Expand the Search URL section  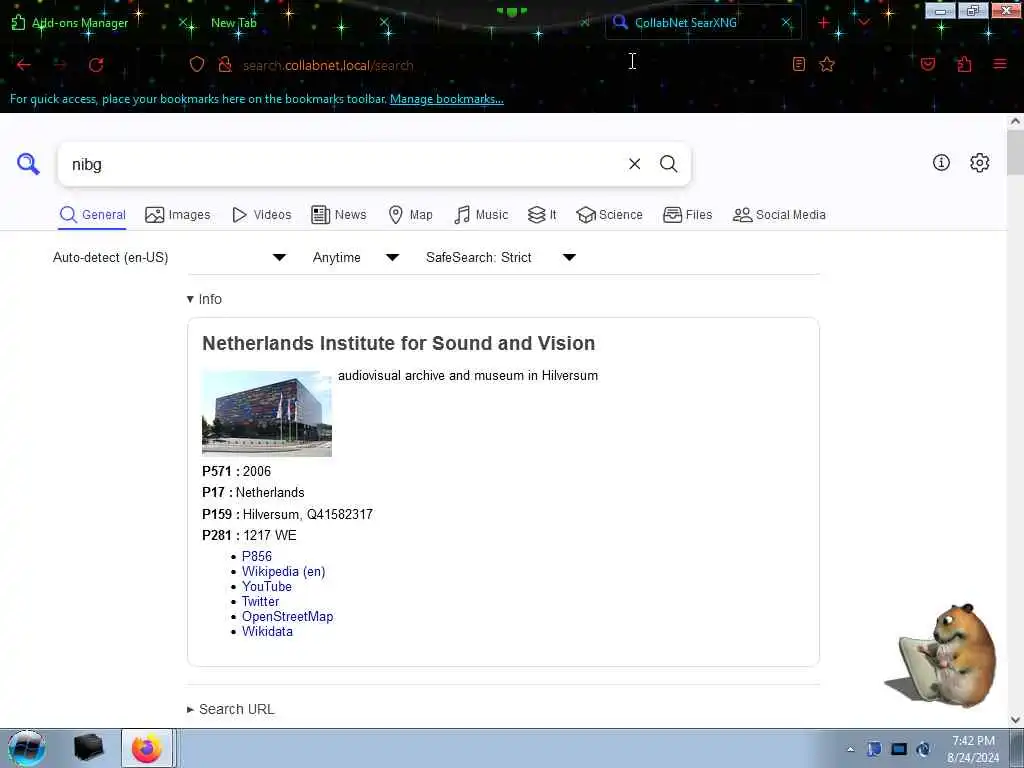pyautogui.click(x=231, y=709)
